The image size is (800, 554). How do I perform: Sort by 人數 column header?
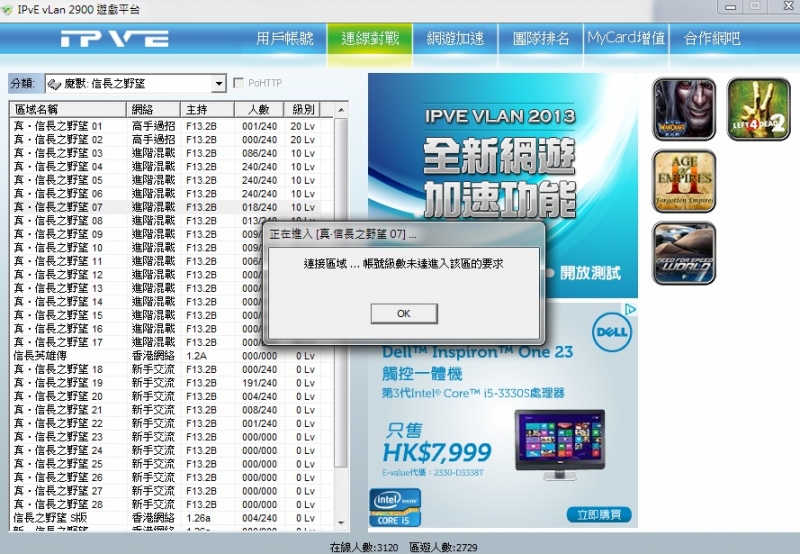click(259, 109)
